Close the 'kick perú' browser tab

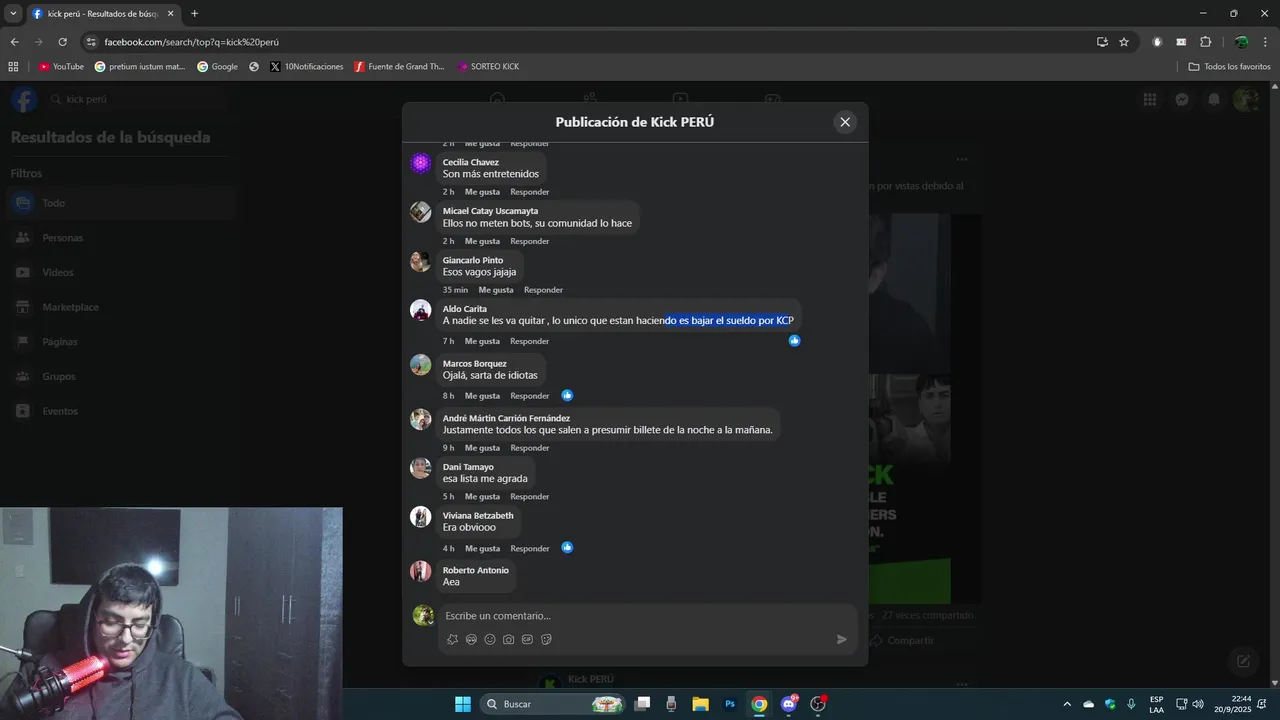[x=170, y=14]
